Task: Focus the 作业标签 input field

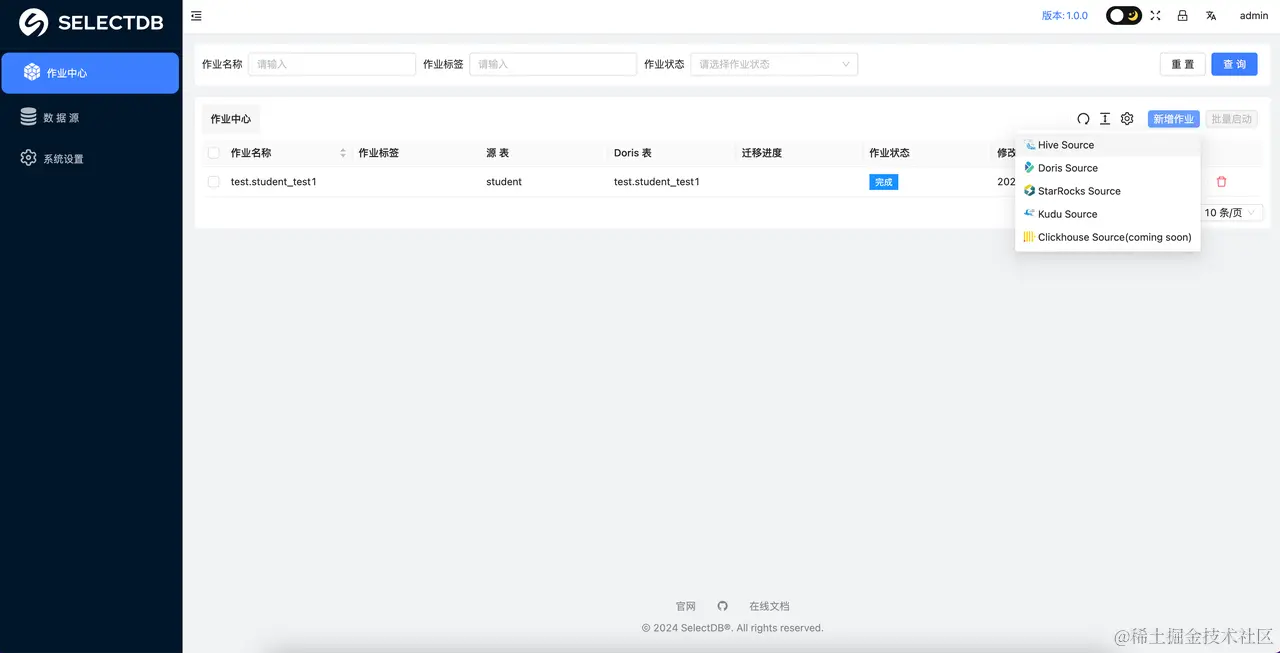Action: (x=553, y=64)
